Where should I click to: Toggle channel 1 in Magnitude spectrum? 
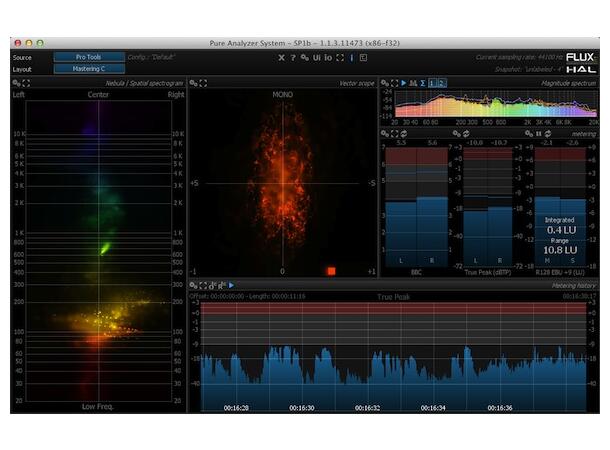tap(432, 83)
